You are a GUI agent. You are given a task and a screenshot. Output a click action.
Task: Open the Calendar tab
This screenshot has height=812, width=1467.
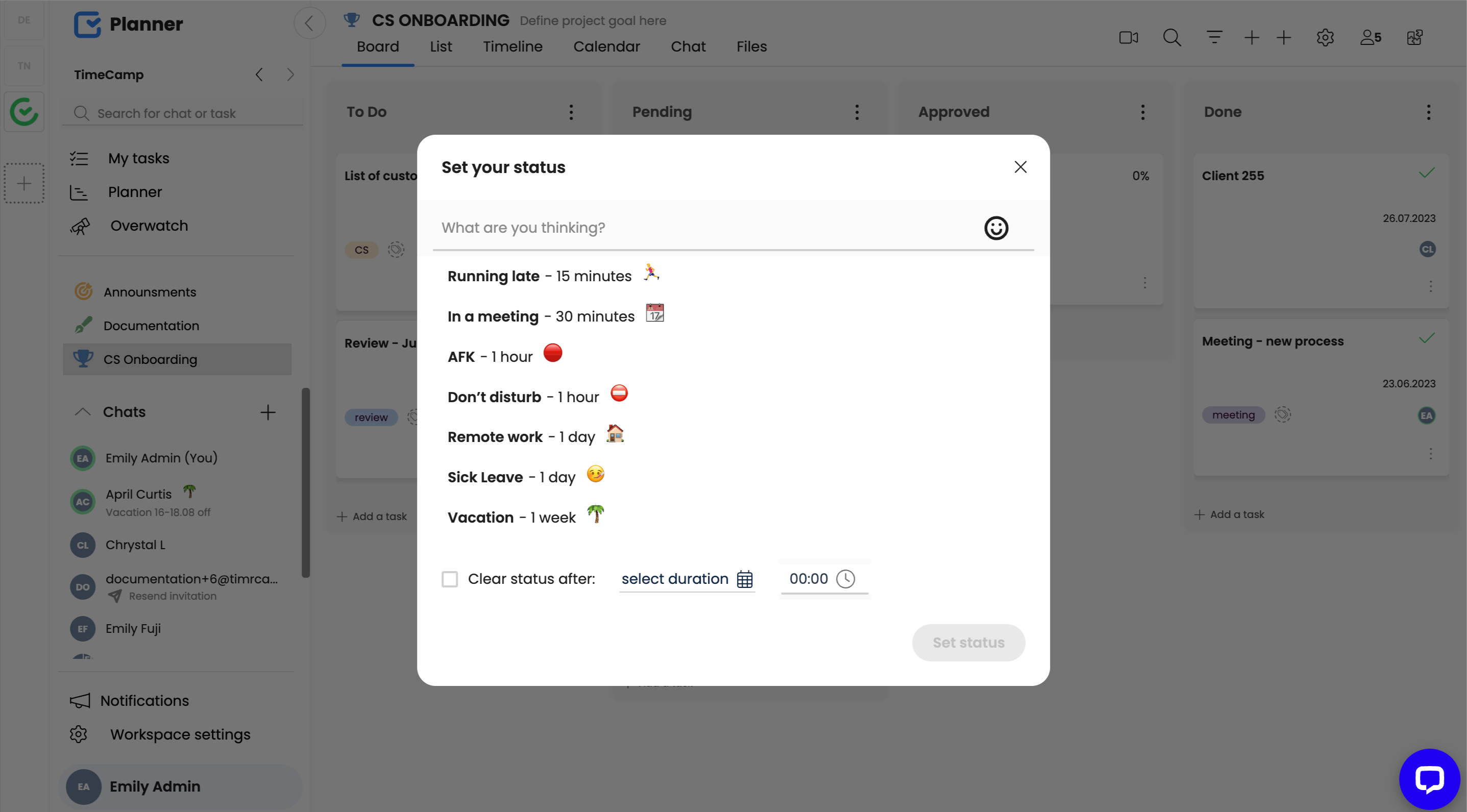coord(606,46)
